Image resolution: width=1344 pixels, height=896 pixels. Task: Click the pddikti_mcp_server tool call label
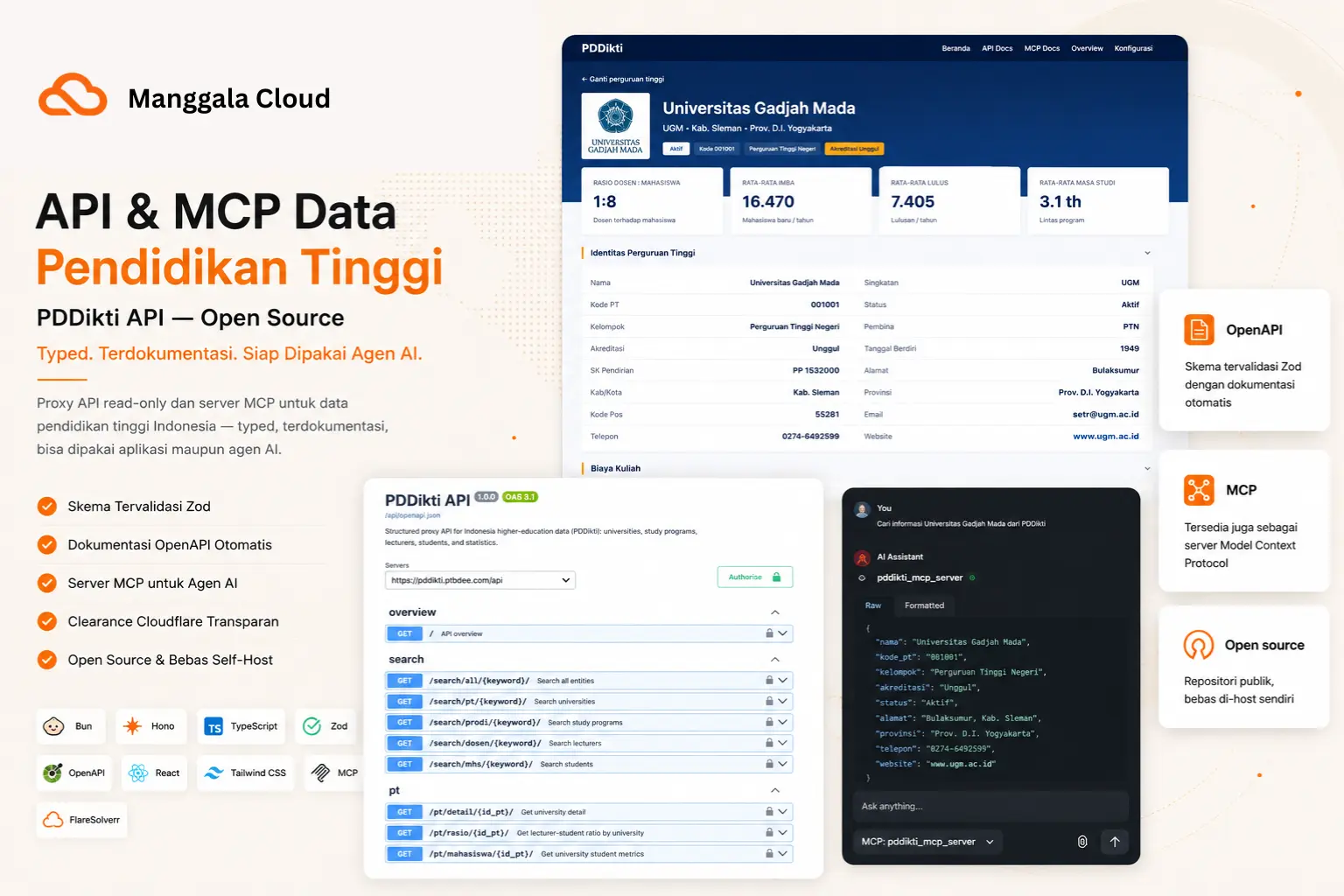(920, 577)
